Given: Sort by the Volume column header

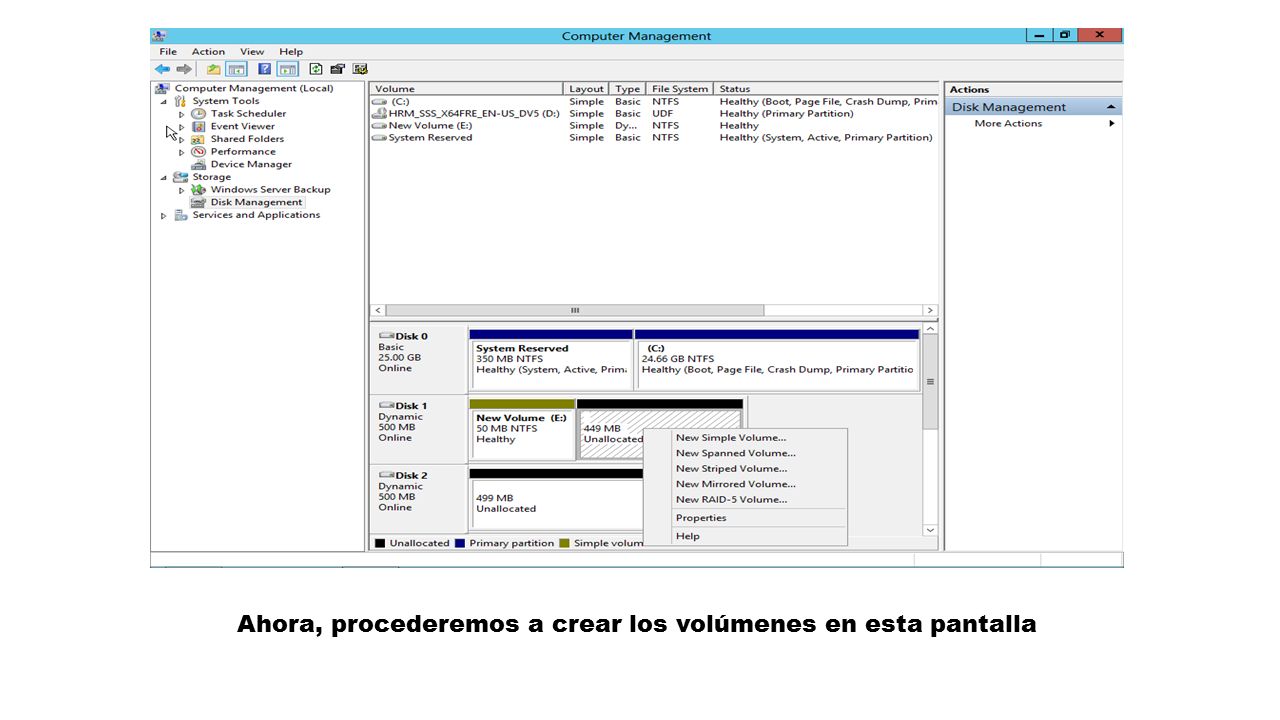Looking at the screenshot, I should [x=467, y=89].
